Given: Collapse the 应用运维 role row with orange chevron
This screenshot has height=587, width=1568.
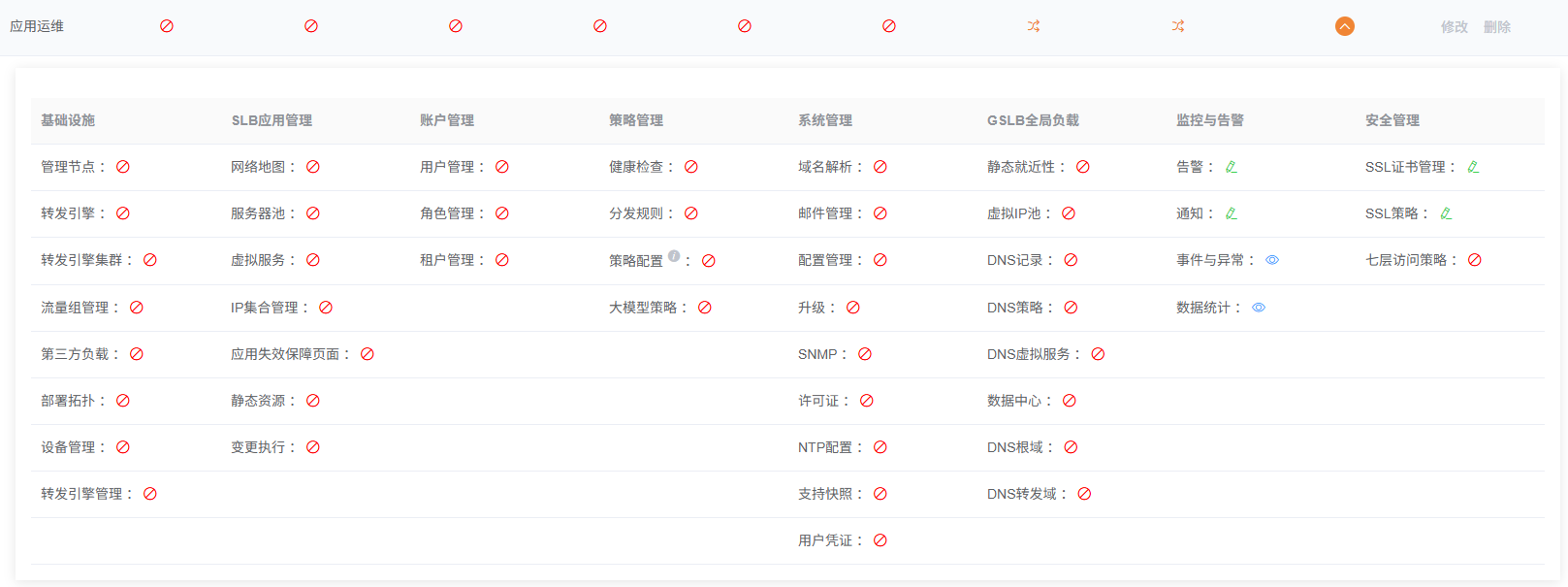Looking at the screenshot, I should (x=1344, y=26).
